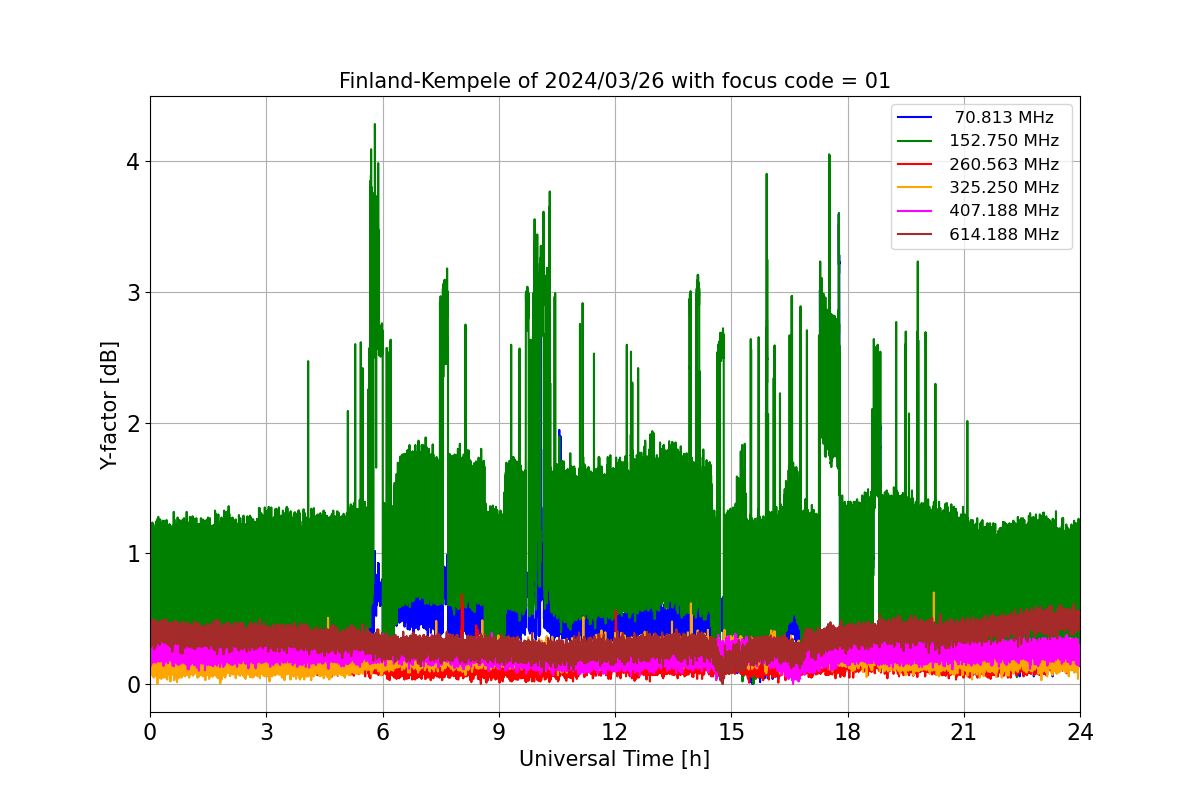This screenshot has width=1200, height=800.
Task: Click x-axis tick label 21
Action: click(964, 732)
